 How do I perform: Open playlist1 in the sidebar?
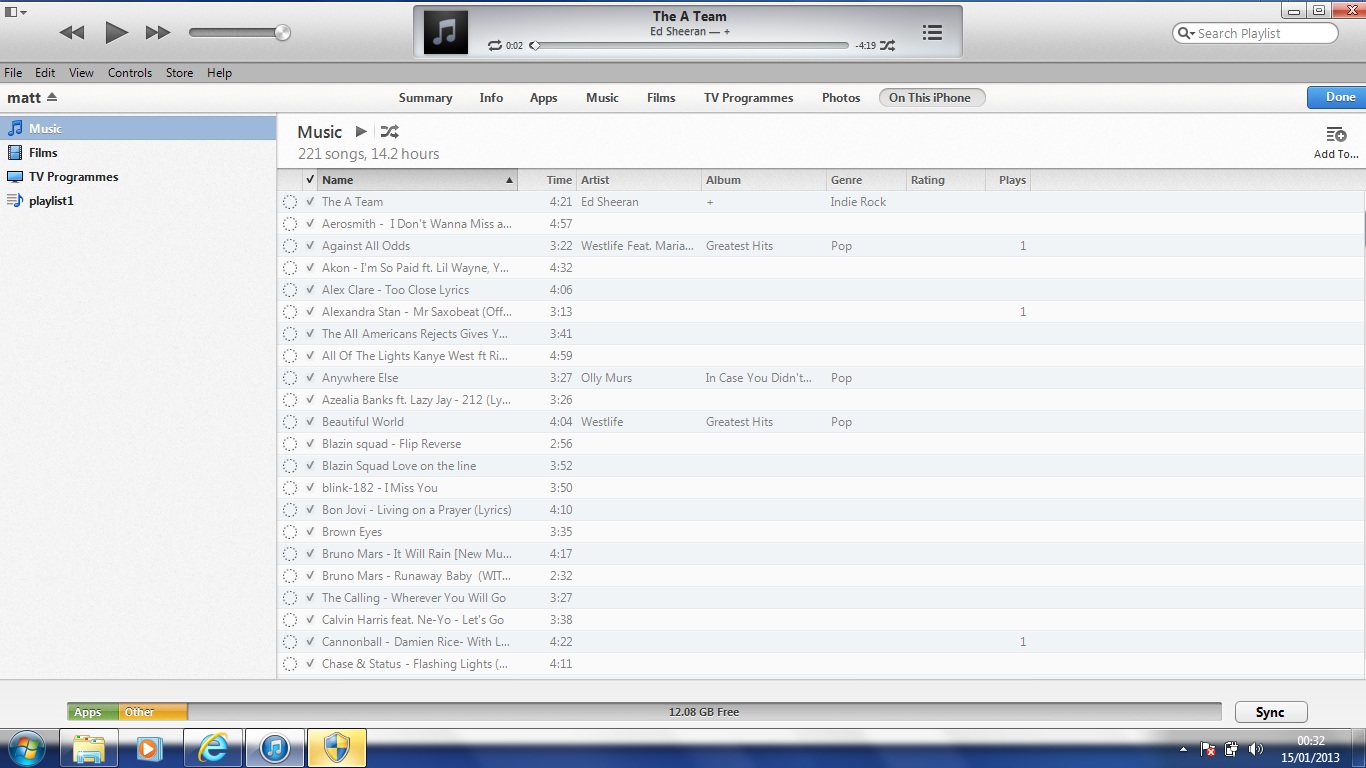pos(138,200)
